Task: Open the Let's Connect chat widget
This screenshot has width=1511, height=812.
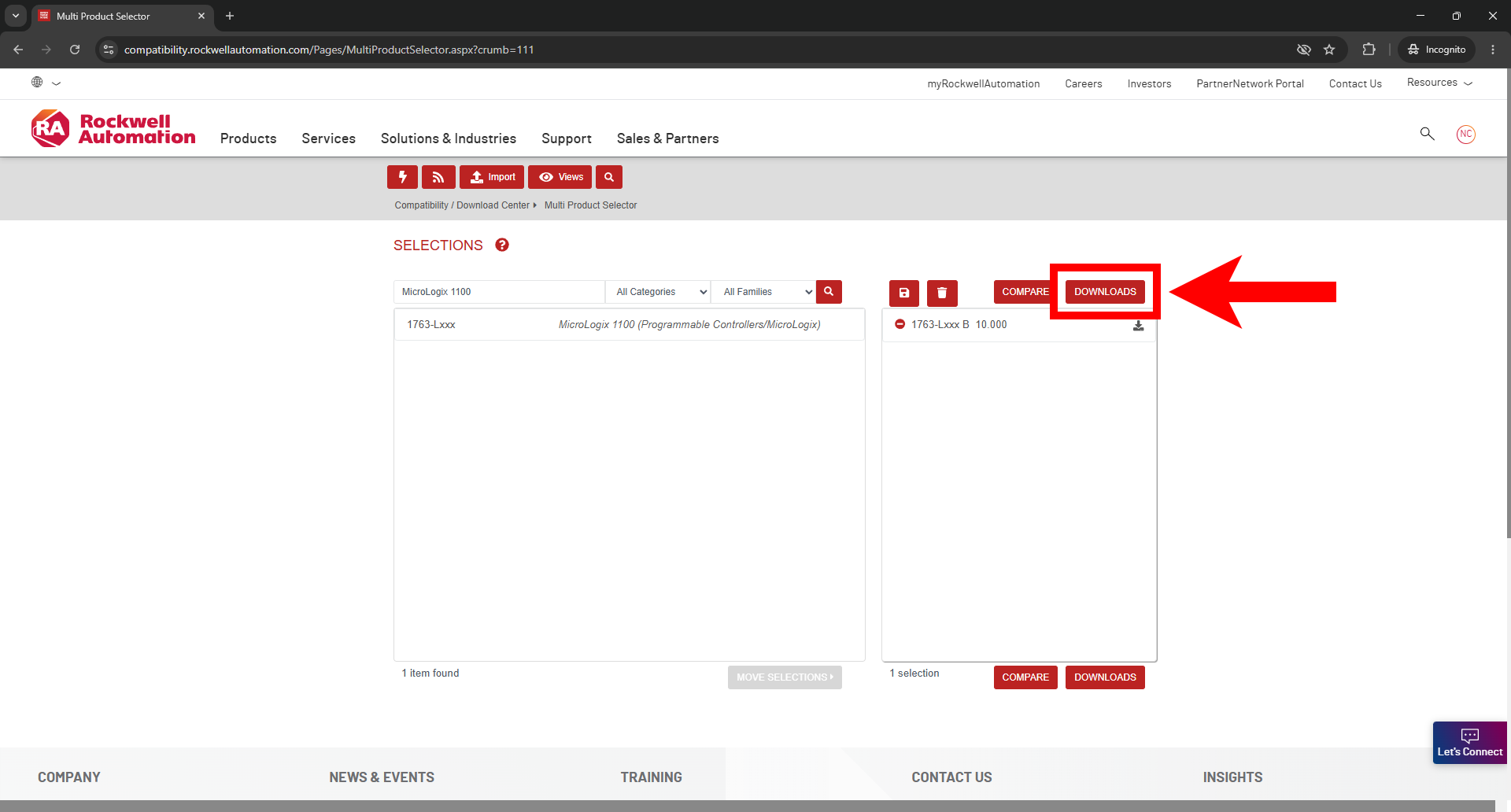Action: [x=1469, y=743]
